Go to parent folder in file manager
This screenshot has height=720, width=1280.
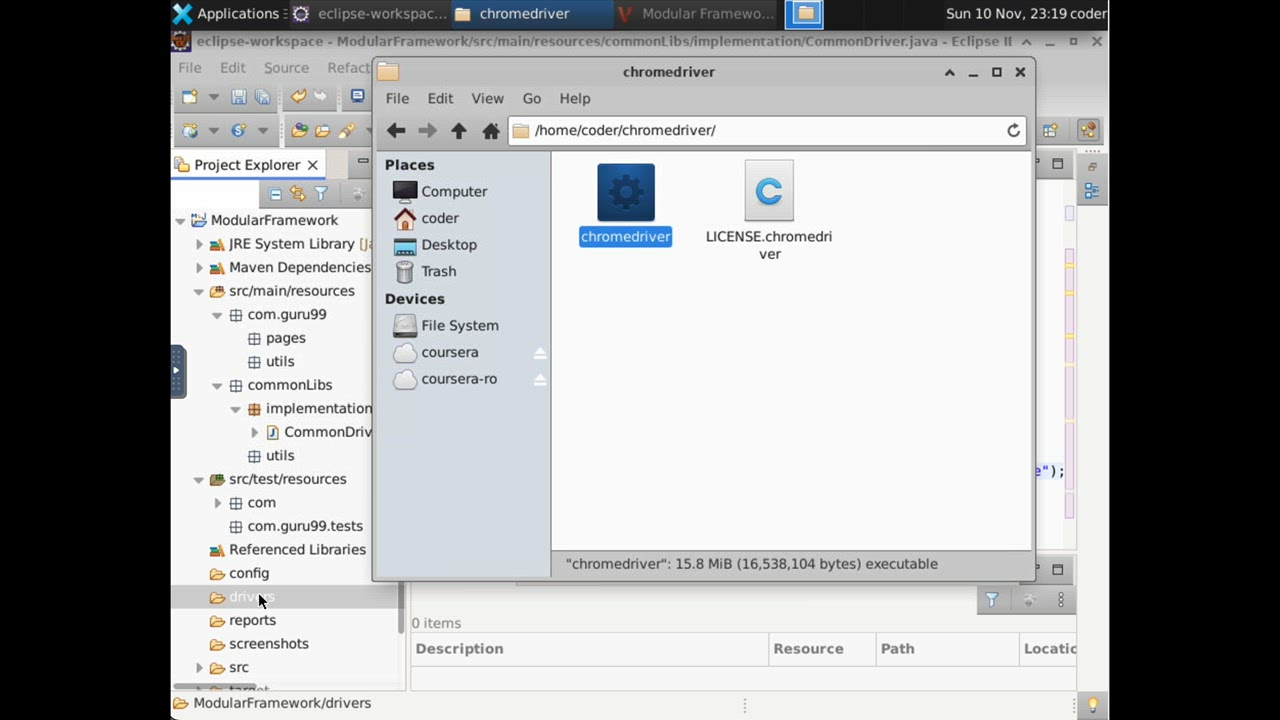click(x=459, y=130)
